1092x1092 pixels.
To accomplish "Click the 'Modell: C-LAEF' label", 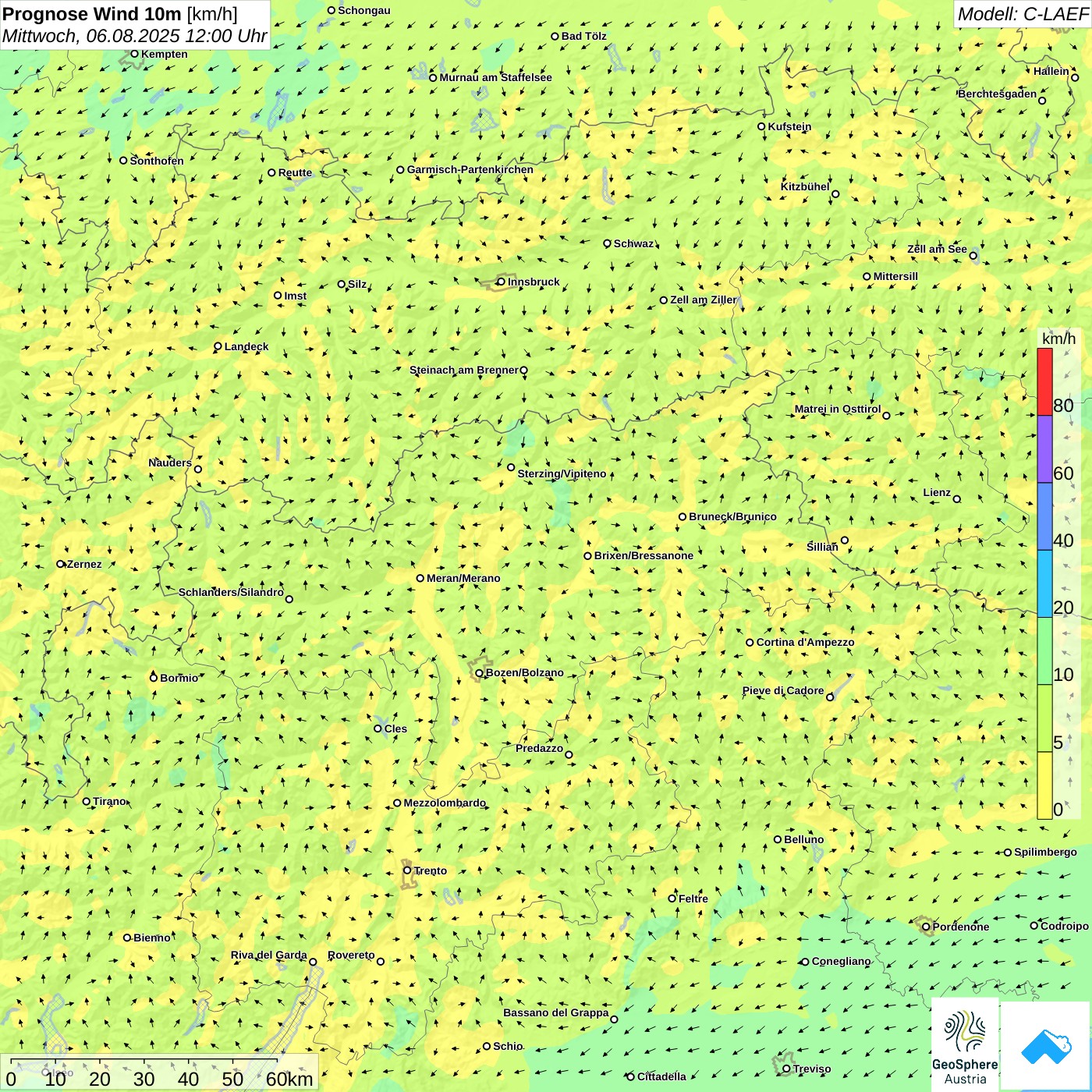I will coord(1023,14).
